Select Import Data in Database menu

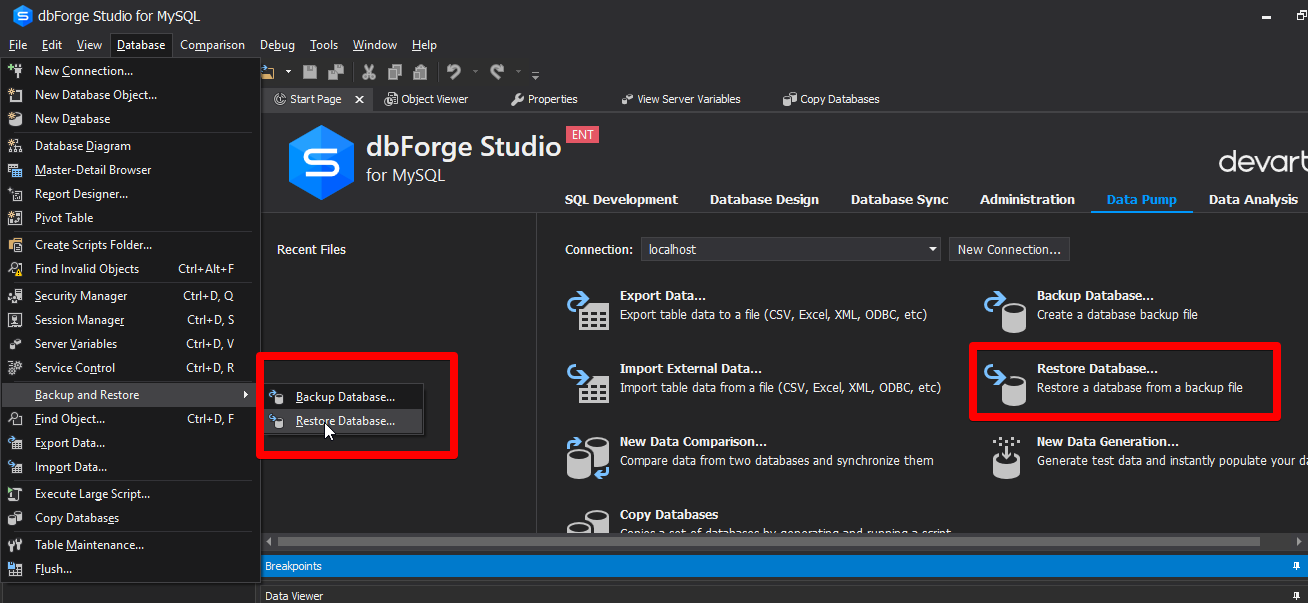point(130,467)
